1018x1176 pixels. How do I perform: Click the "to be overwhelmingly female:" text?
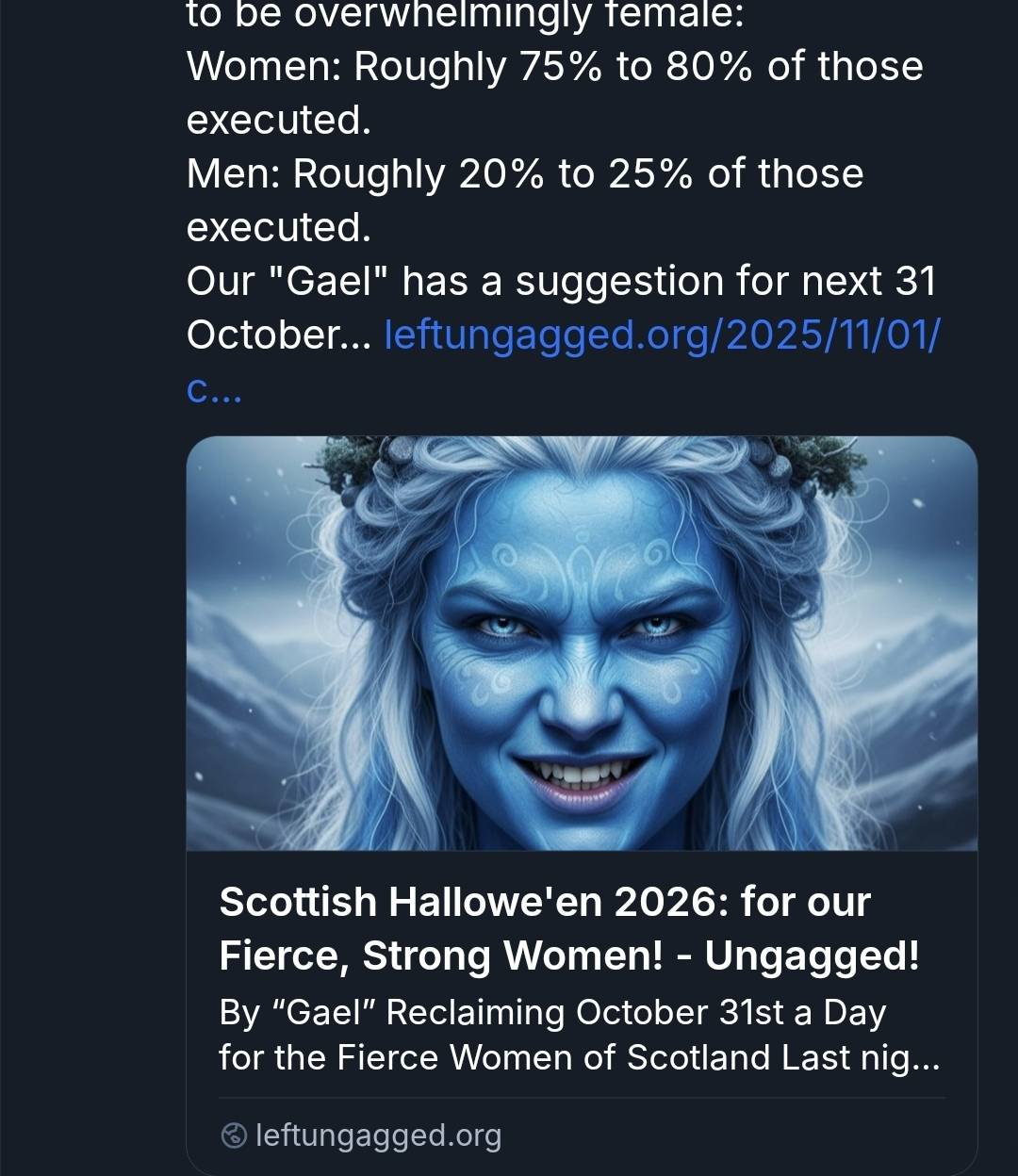tap(466, 16)
